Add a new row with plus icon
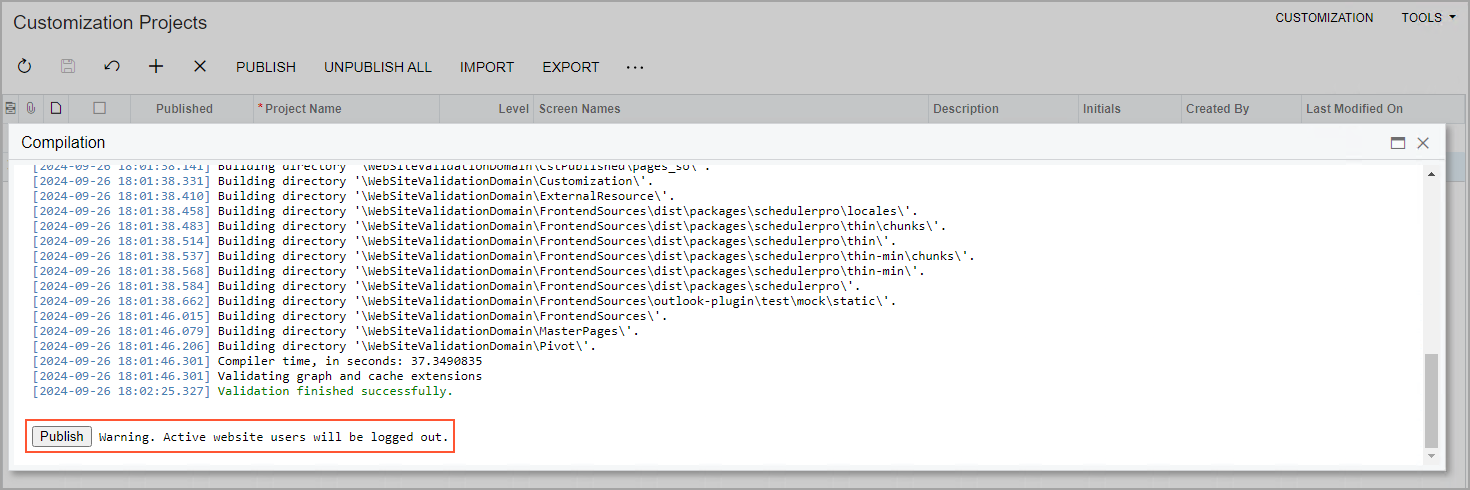The width and height of the screenshot is (1470, 490). click(x=156, y=67)
